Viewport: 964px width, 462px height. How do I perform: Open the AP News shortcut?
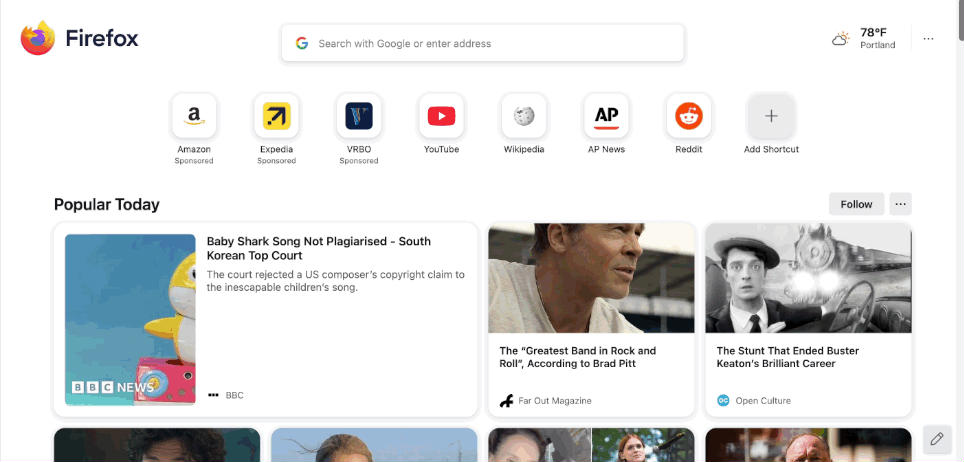[606, 116]
